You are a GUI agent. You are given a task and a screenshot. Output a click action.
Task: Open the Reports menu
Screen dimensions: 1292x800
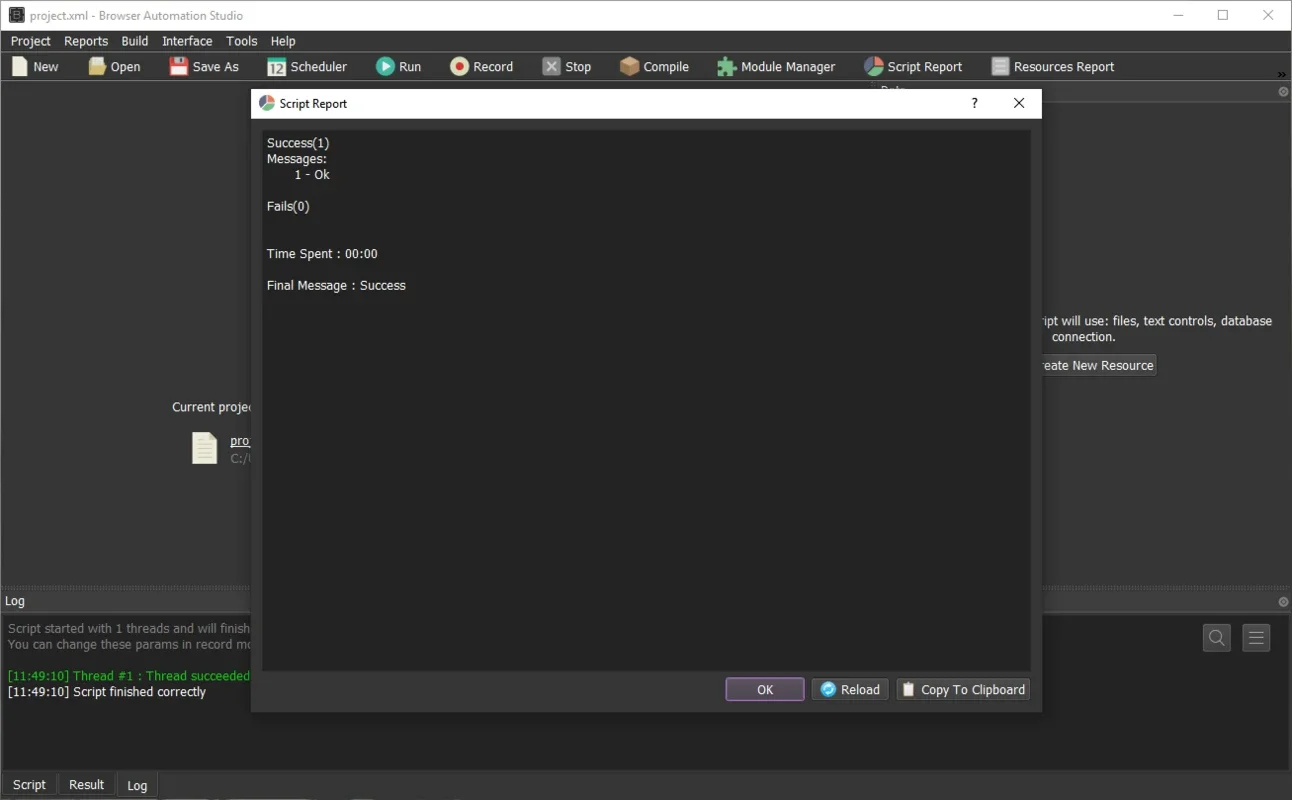[86, 41]
